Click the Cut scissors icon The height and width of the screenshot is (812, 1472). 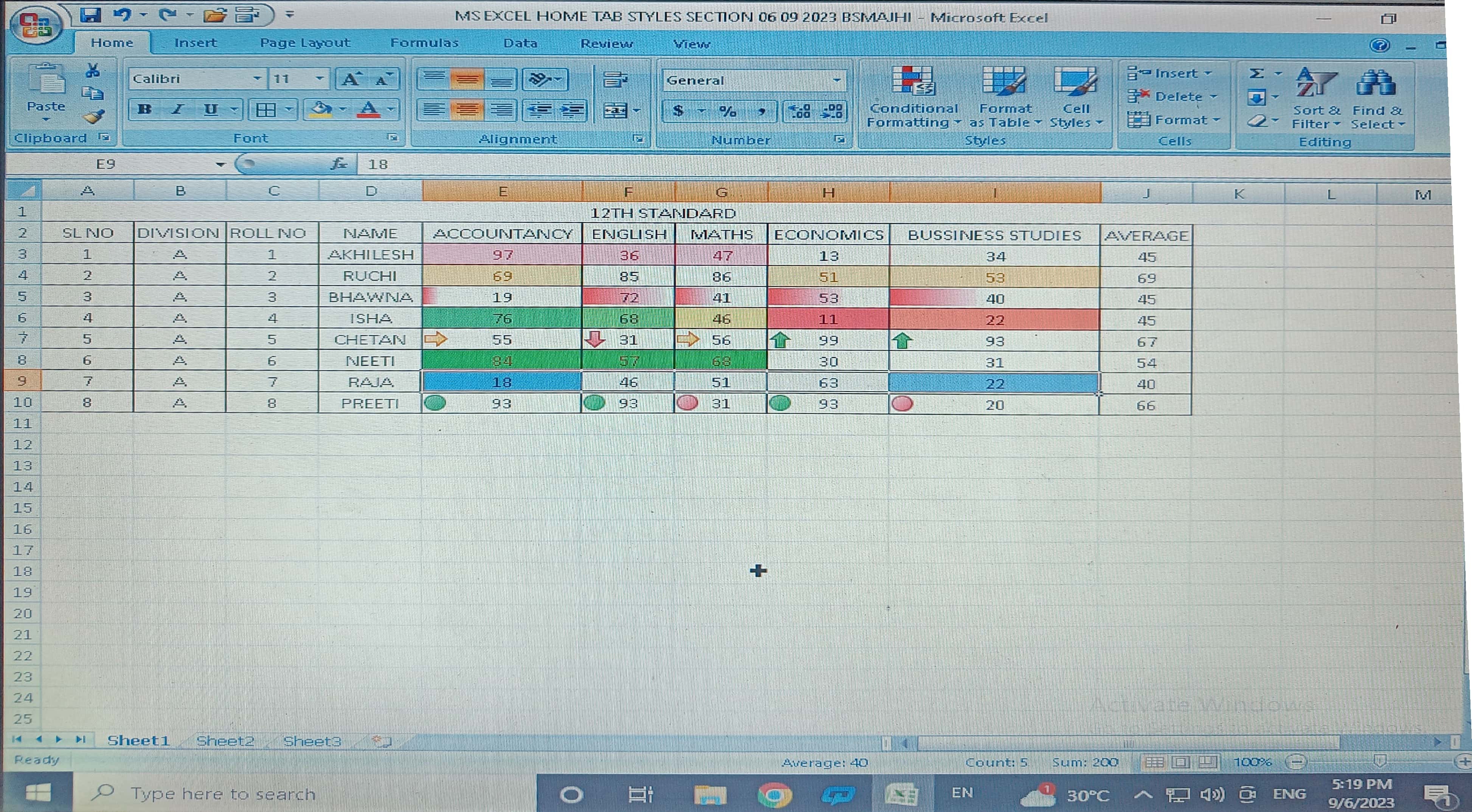pyautogui.click(x=93, y=71)
